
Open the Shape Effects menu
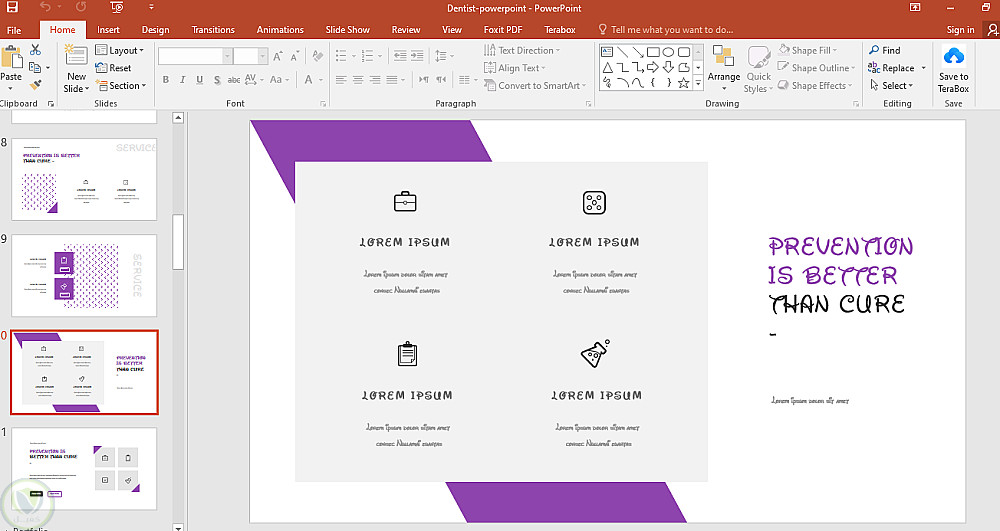coord(814,85)
